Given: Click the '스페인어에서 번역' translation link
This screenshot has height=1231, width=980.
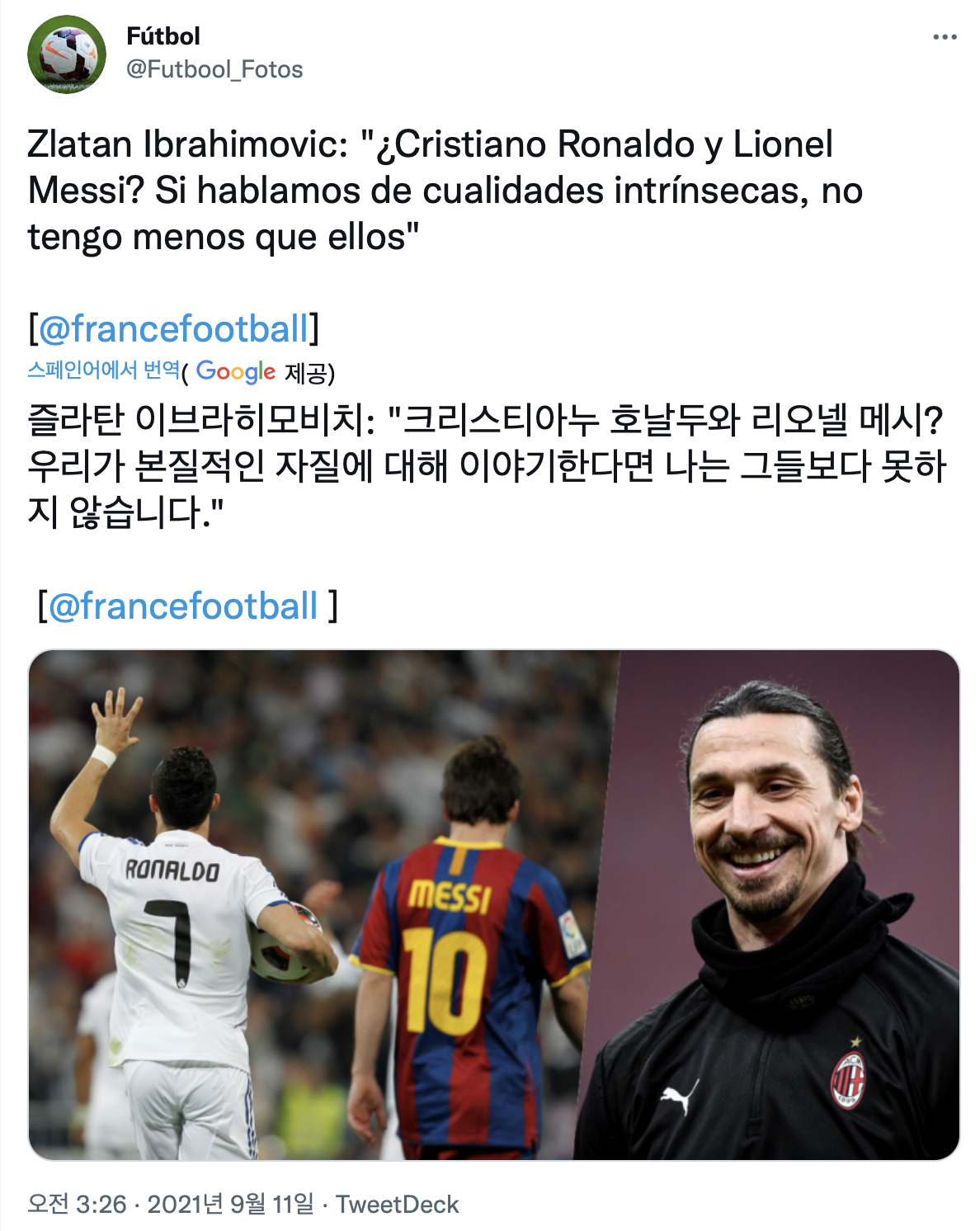Looking at the screenshot, I should pos(103,370).
